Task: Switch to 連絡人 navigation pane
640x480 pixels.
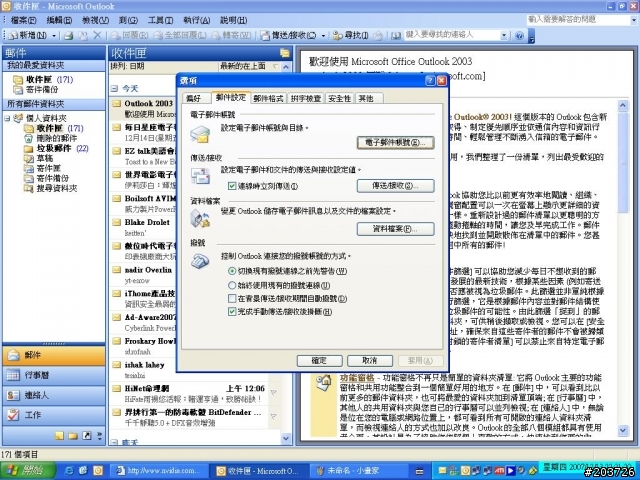Action: (54, 395)
